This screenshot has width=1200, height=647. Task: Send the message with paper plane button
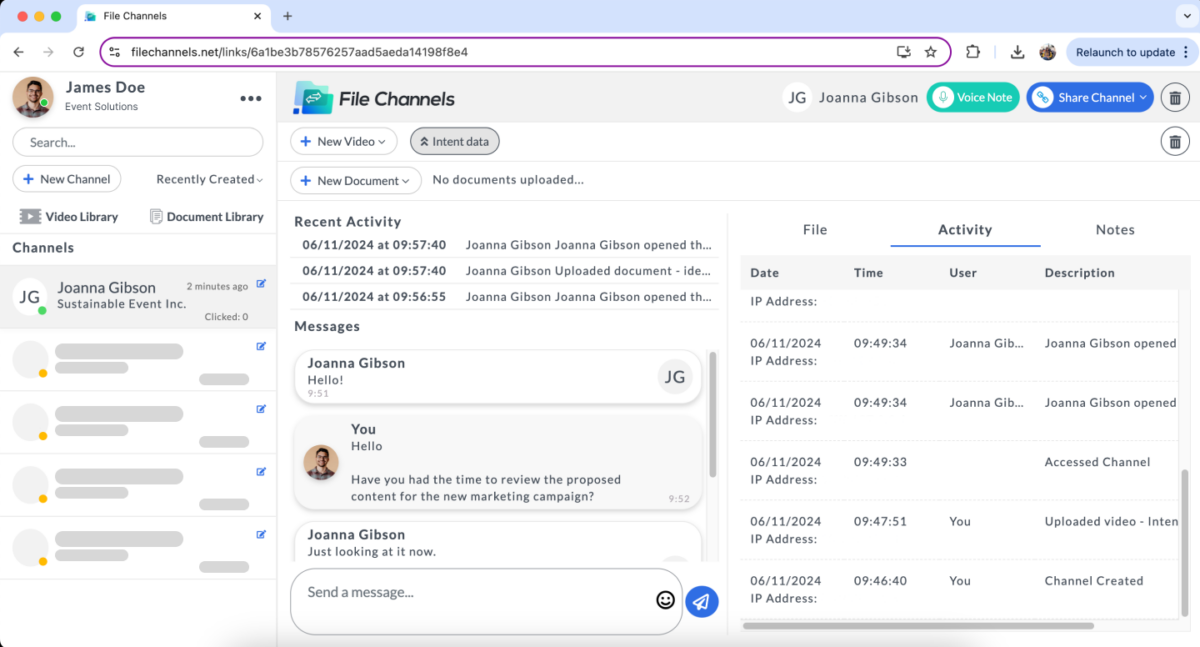pyautogui.click(x=702, y=601)
